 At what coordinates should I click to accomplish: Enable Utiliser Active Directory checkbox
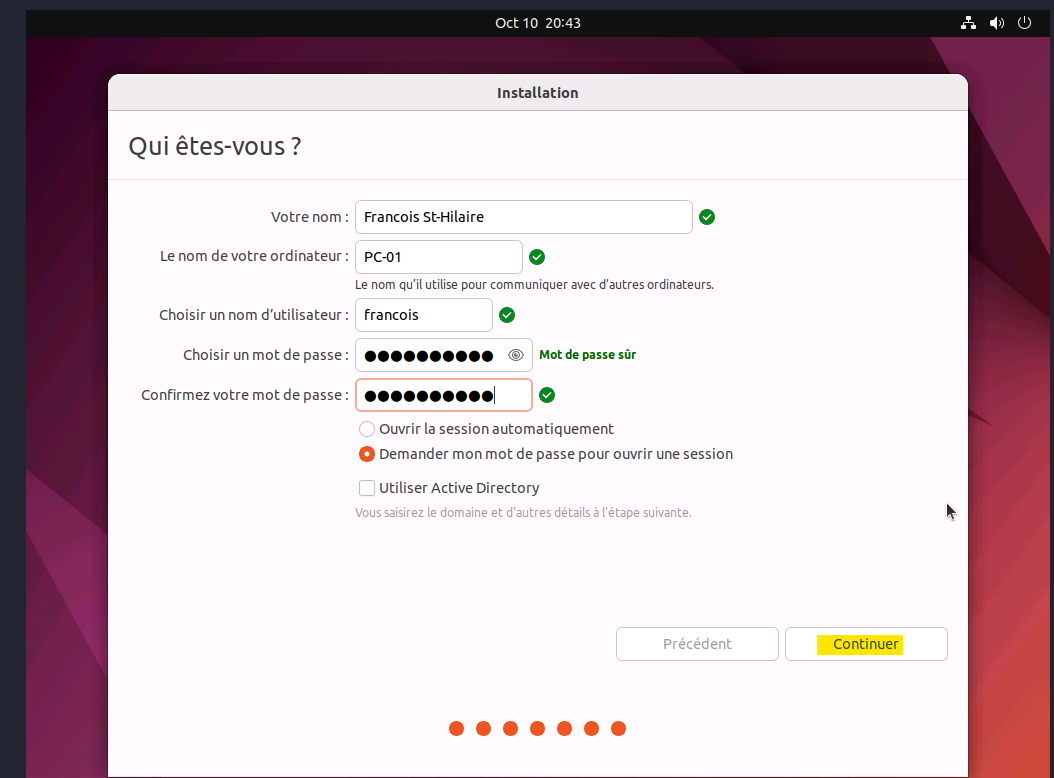pyautogui.click(x=367, y=488)
